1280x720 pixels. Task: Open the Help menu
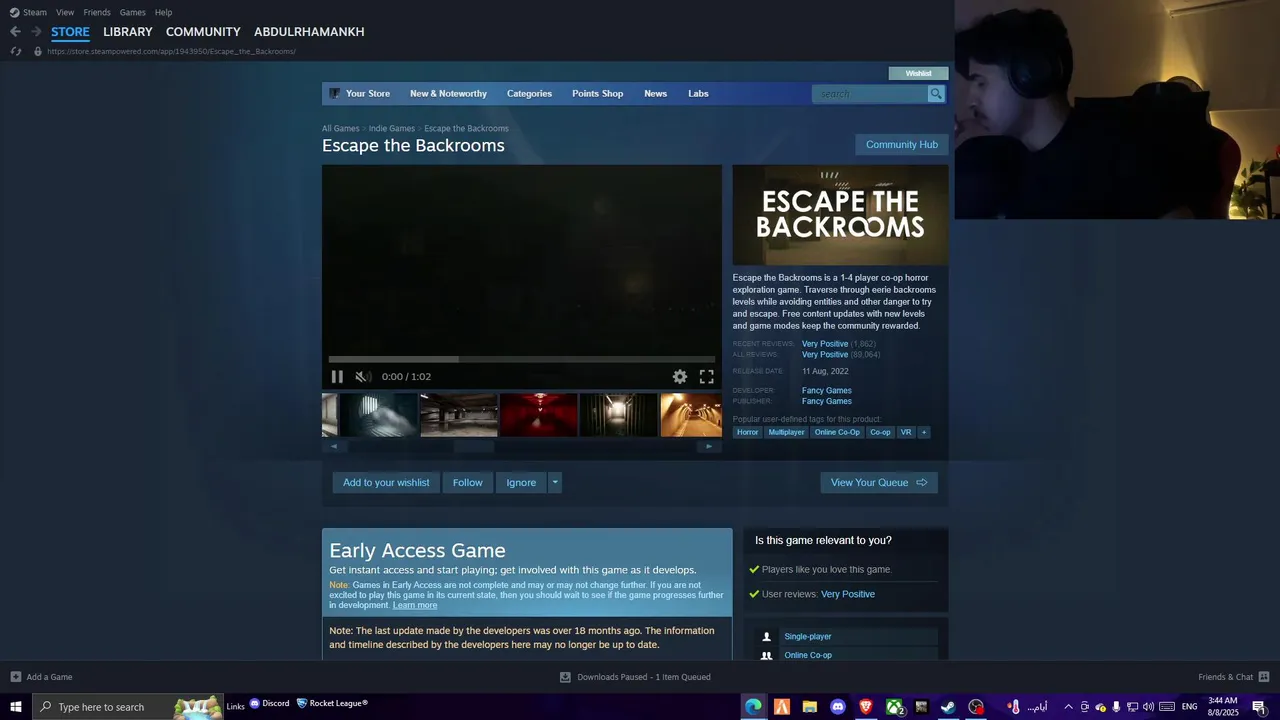click(x=163, y=12)
